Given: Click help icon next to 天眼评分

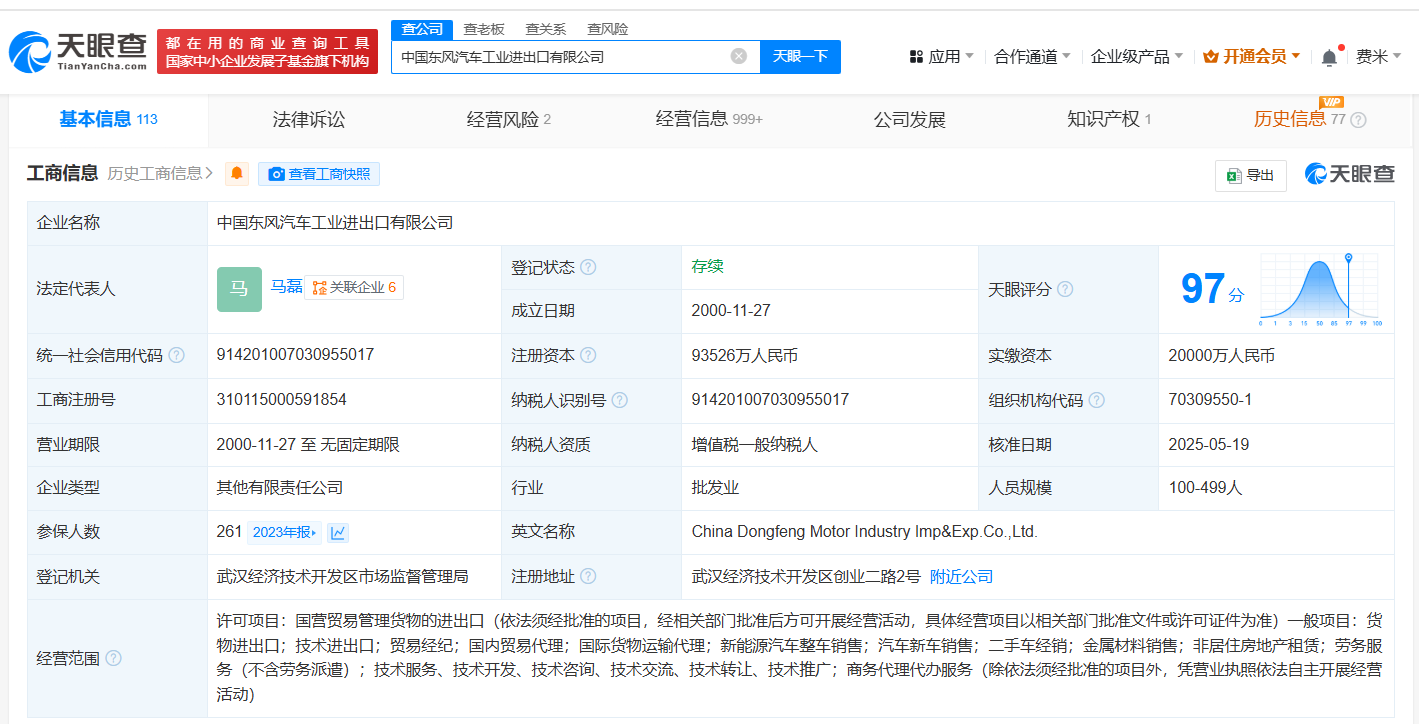Looking at the screenshot, I should (1065, 289).
